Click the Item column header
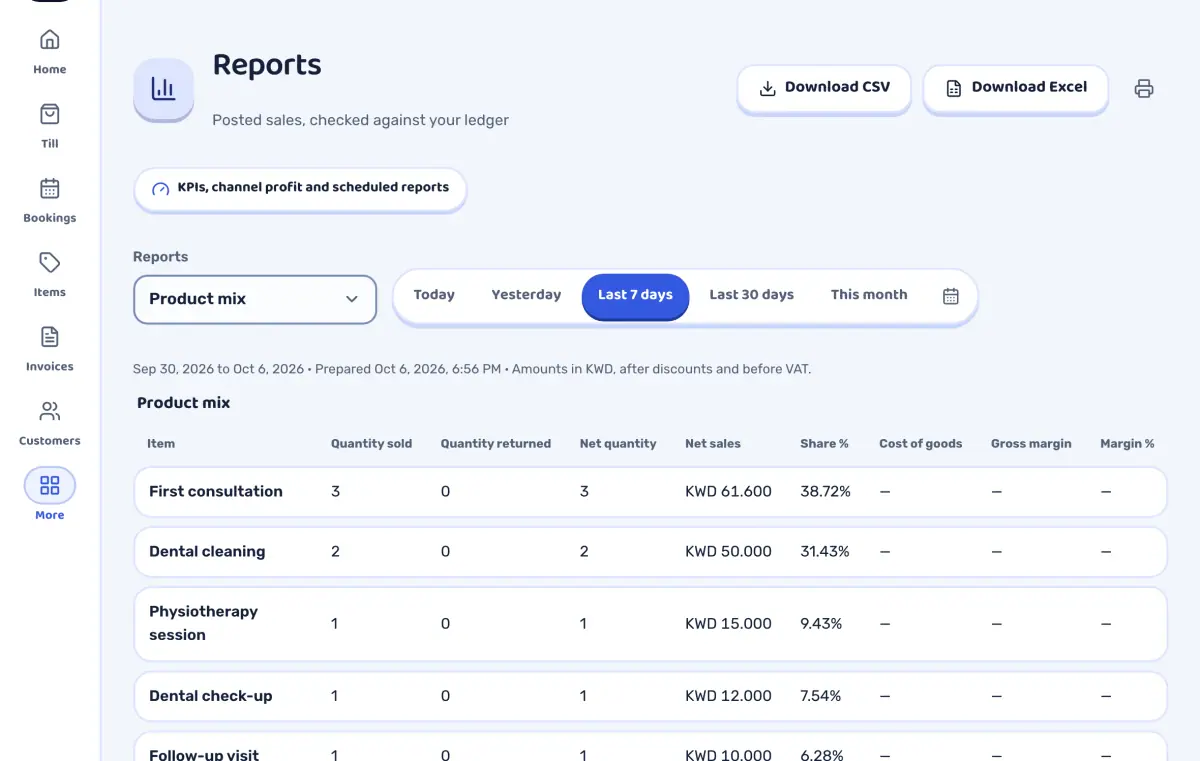Image resolution: width=1200 pixels, height=761 pixels. click(161, 444)
